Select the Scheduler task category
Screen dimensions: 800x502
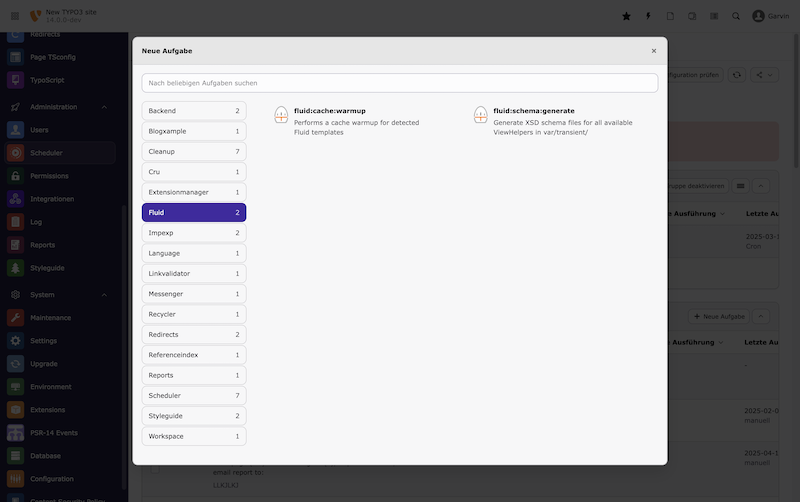coord(194,395)
